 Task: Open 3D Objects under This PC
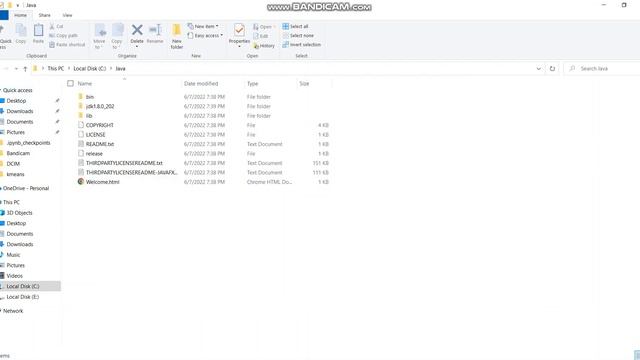coord(19,213)
